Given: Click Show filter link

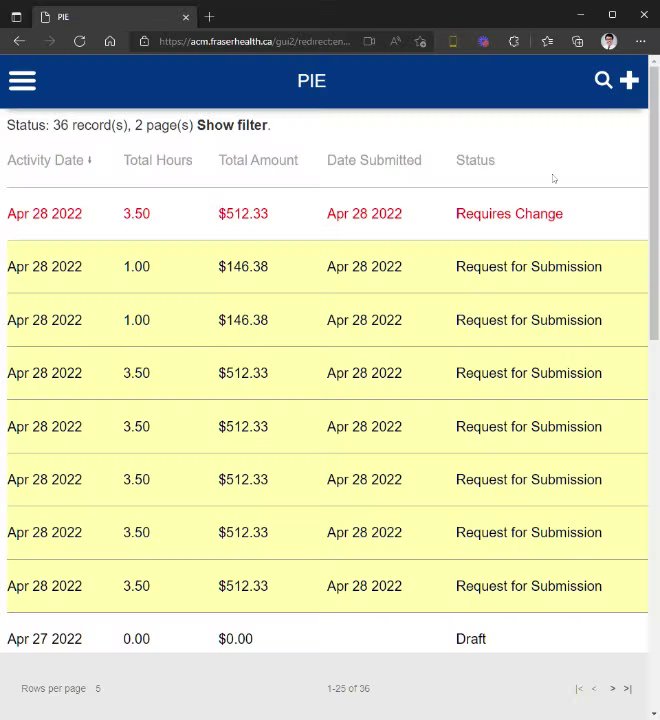Looking at the screenshot, I should (232, 125).
